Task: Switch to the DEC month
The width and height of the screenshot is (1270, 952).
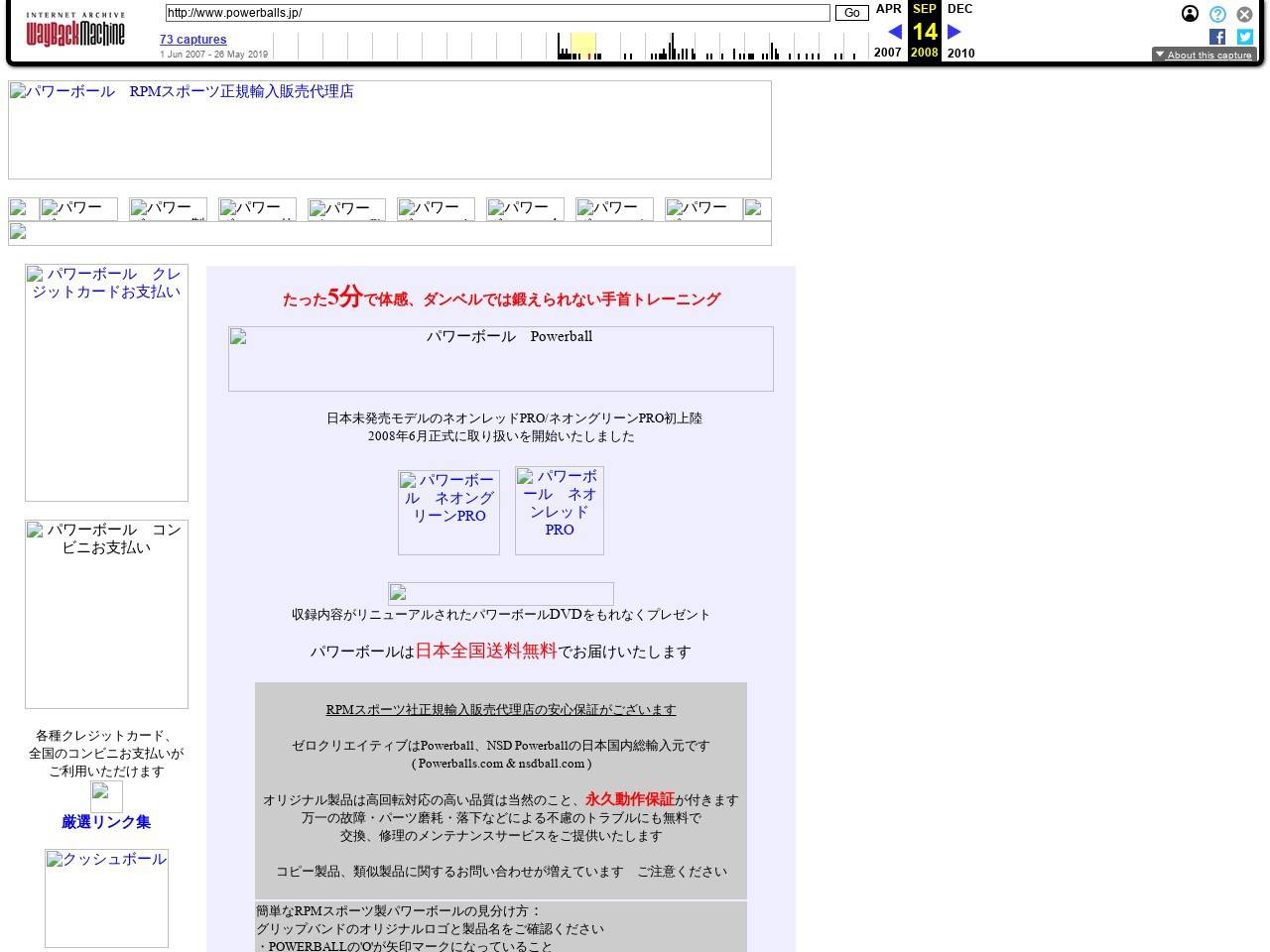Action: (959, 9)
